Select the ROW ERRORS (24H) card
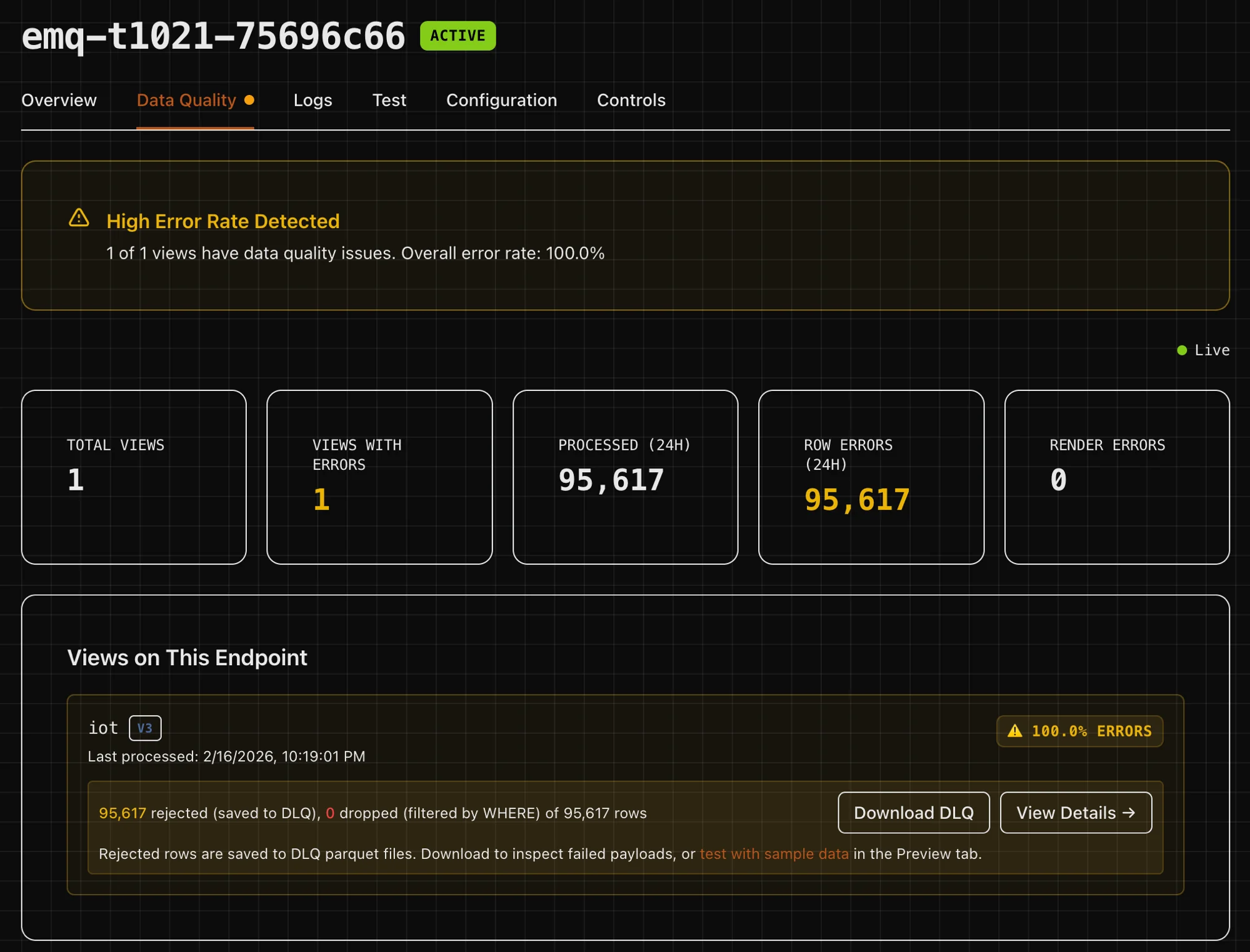Image resolution: width=1250 pixels, height=952 pixels. 871,476
